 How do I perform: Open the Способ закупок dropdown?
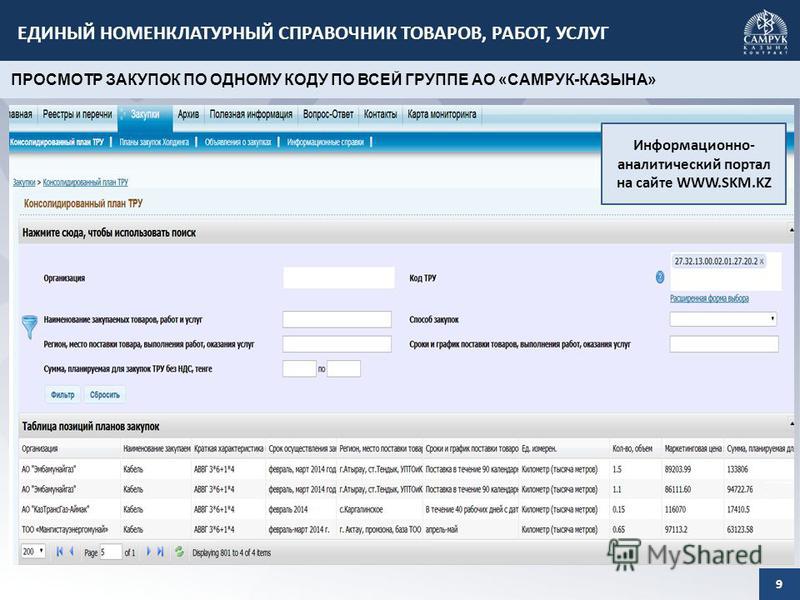coord(723,319)
